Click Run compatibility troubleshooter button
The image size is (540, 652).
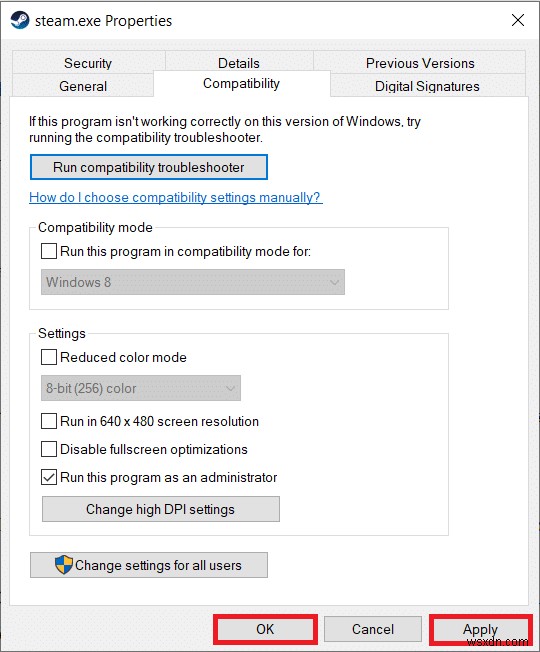click(x=149, y=167)
